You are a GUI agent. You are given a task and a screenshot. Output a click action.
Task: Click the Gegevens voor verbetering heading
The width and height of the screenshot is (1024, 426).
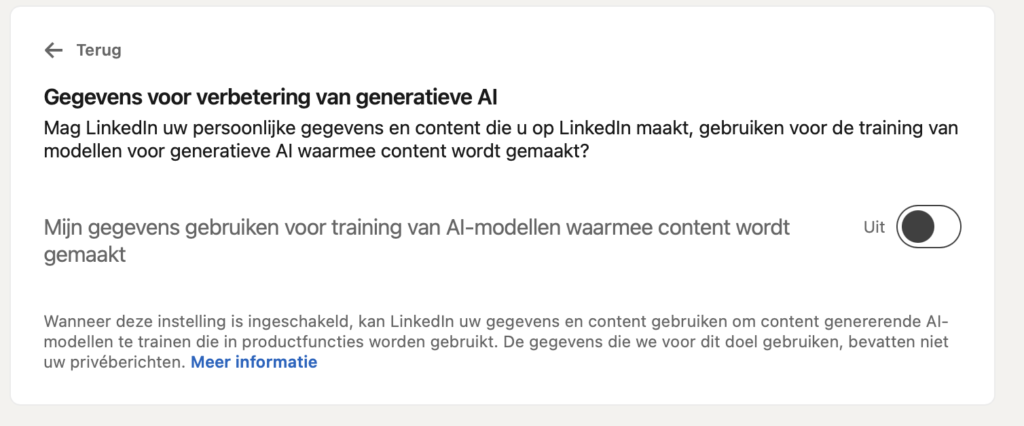(270, 98)
